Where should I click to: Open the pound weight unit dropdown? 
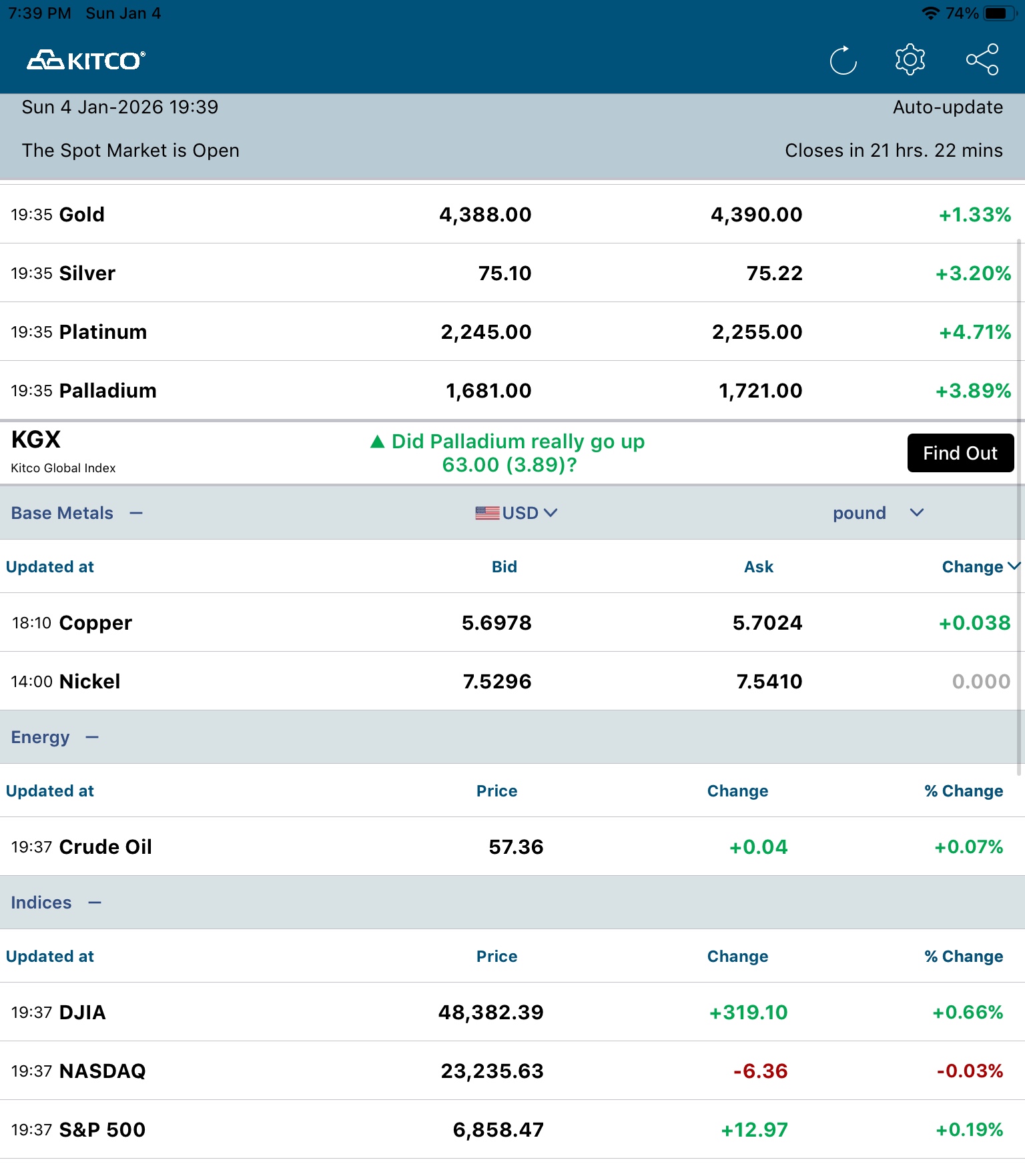tap(878, 513)
